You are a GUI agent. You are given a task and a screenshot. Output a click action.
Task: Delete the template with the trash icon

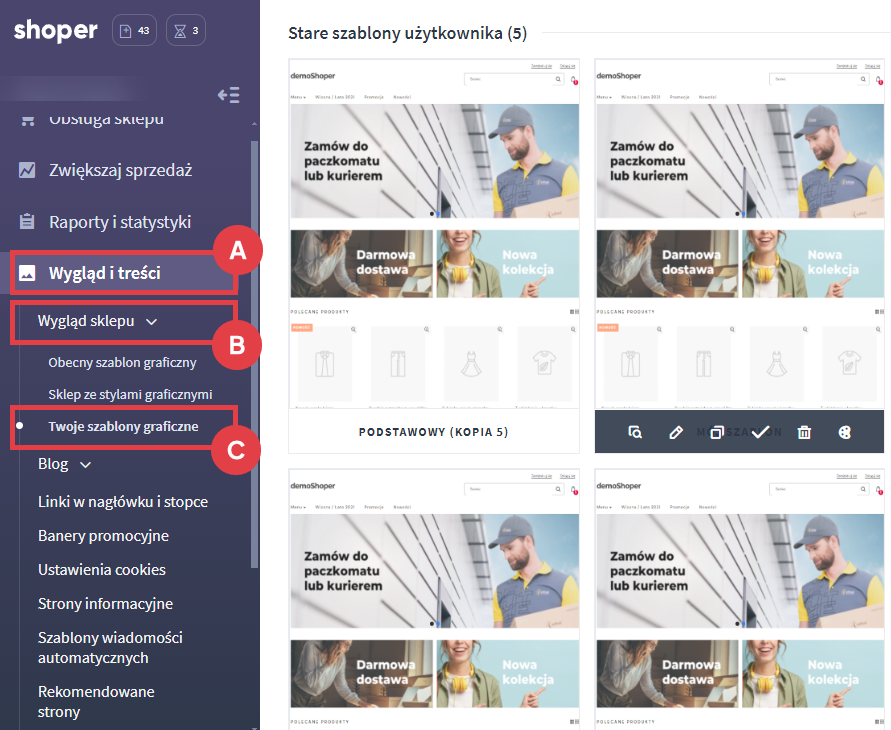pos(804,432)
